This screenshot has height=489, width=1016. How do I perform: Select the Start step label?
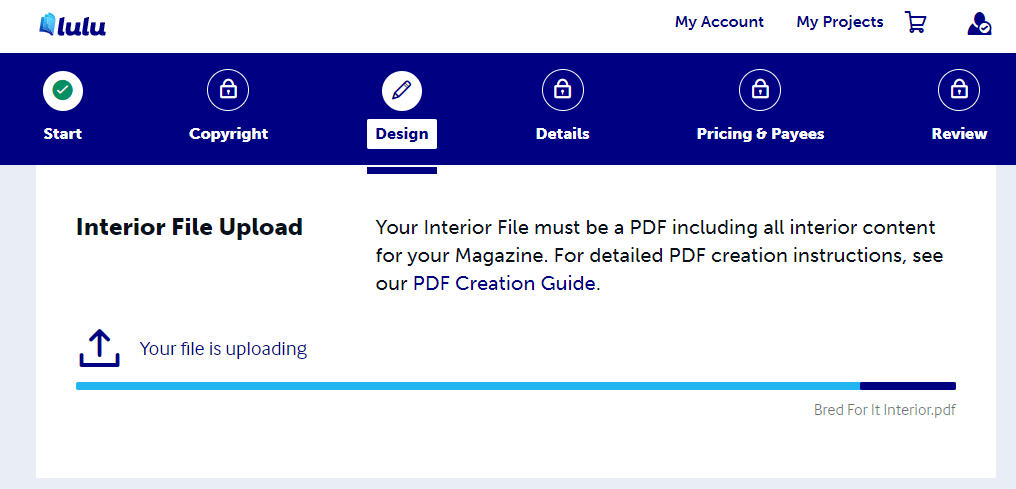tap(63, 134)
